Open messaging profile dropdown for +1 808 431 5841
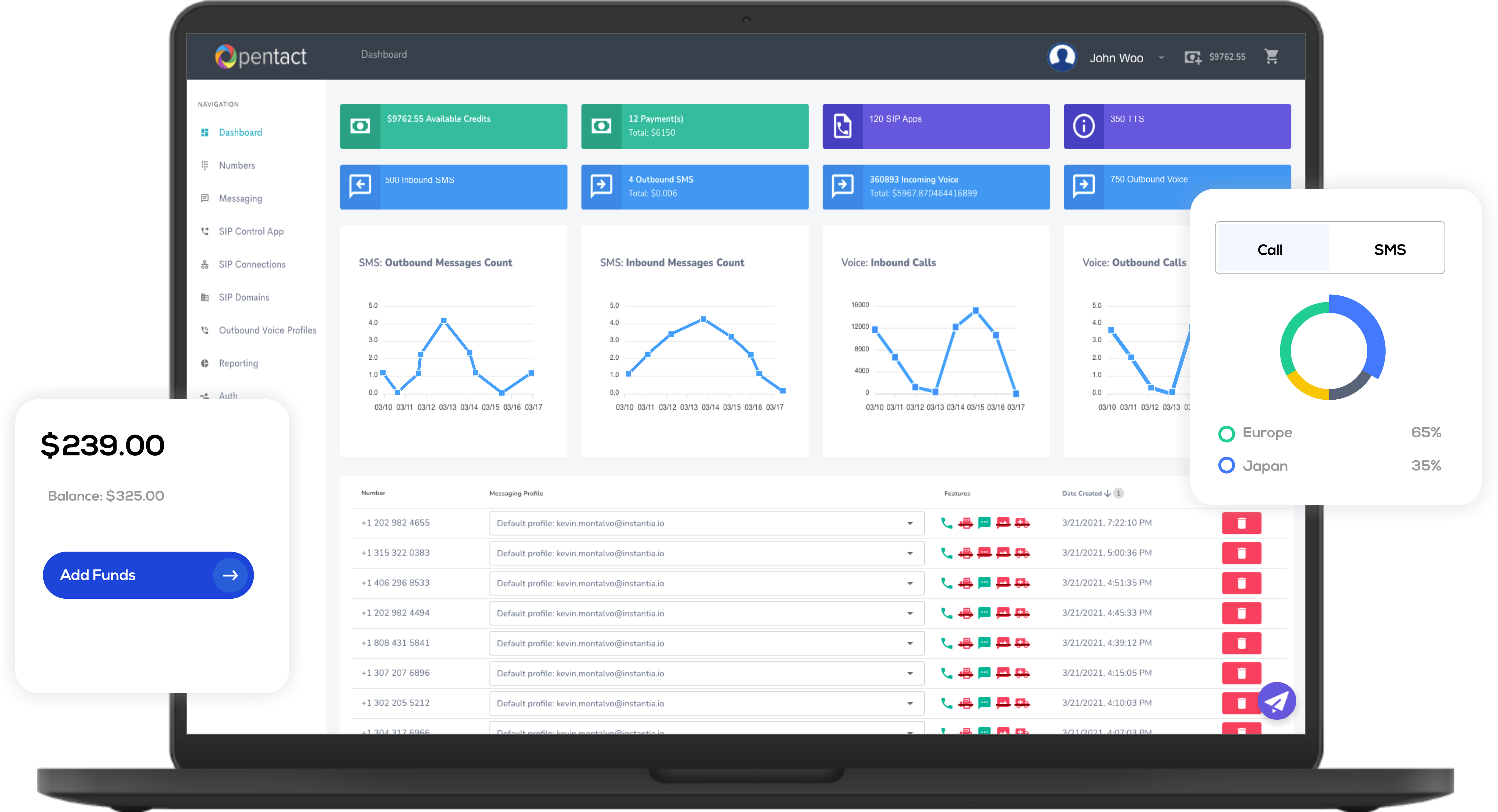 (707, 644)
